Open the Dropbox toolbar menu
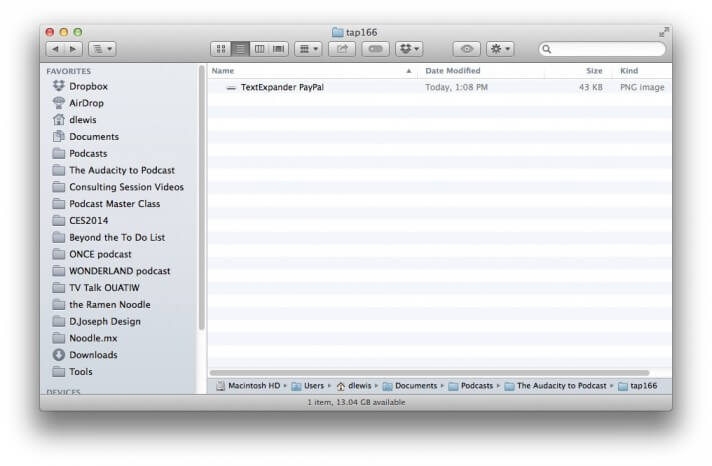The width and height of the screenshot is (712, 466). pos(409,48)
